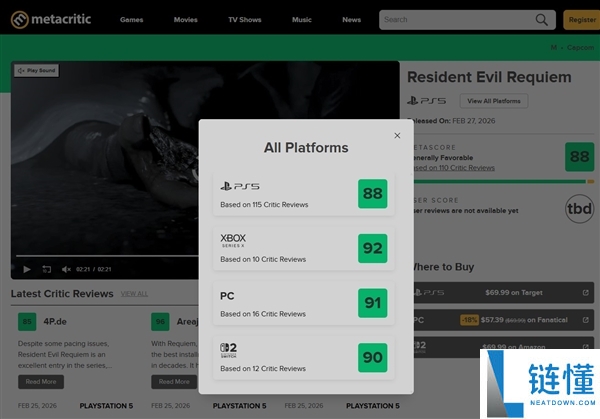
Task: Open the critic reviews count link
Action: tap(454, 168)
